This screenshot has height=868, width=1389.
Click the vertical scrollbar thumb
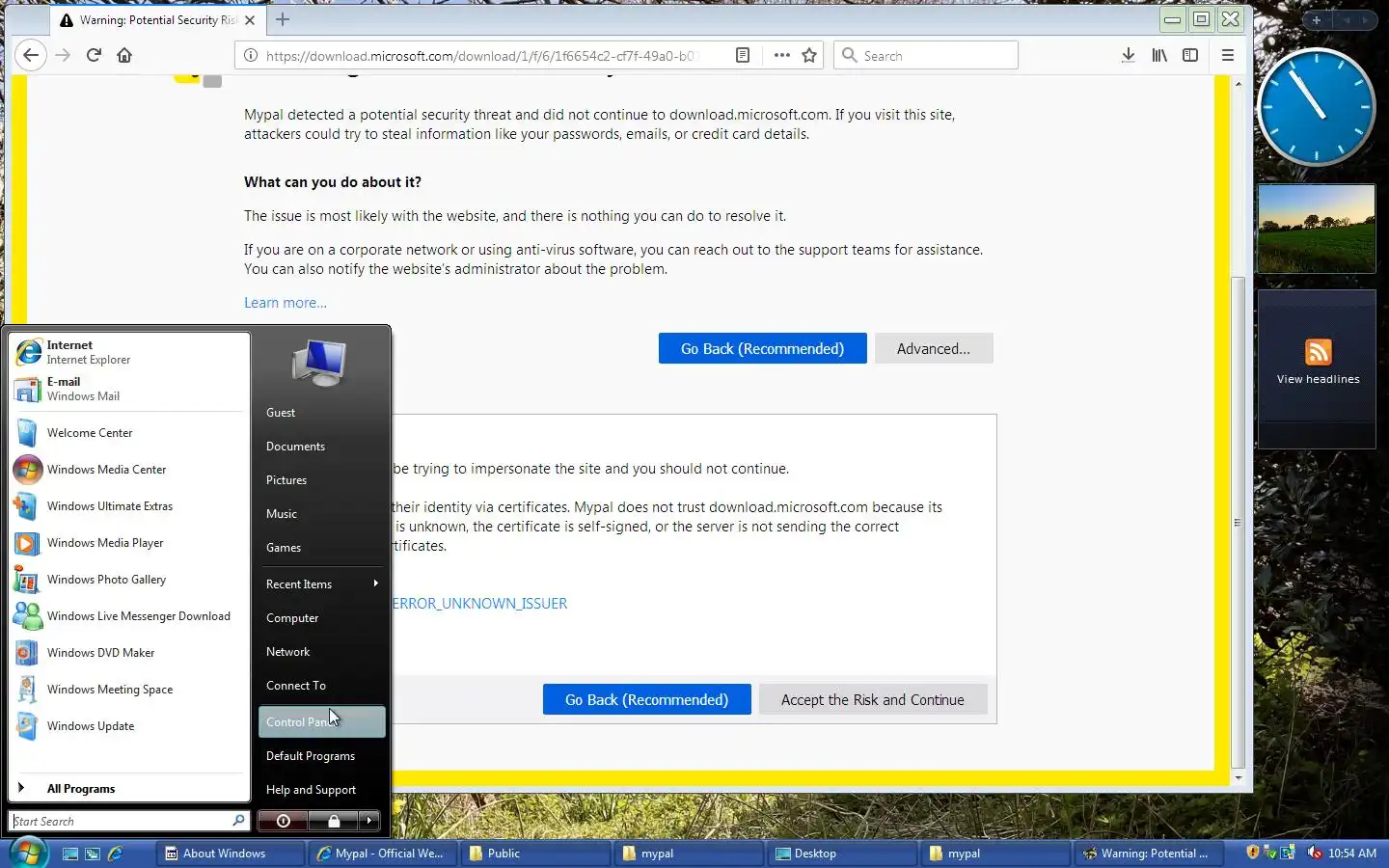[1239, 521]
